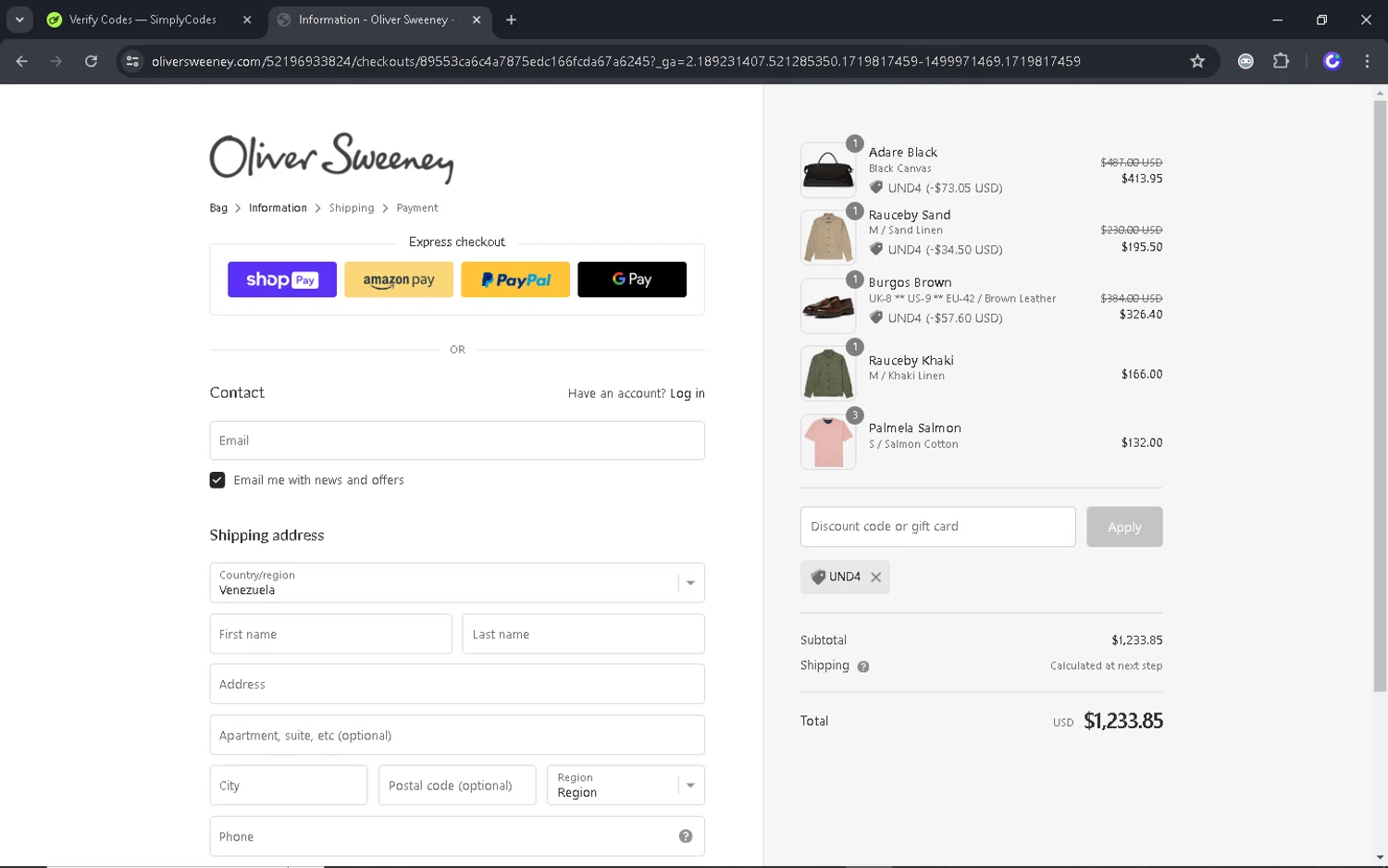The image size is (1388, 868).
Task: Click the discount tag icon under Burgos Brown
Action: [x=876, y=317]
